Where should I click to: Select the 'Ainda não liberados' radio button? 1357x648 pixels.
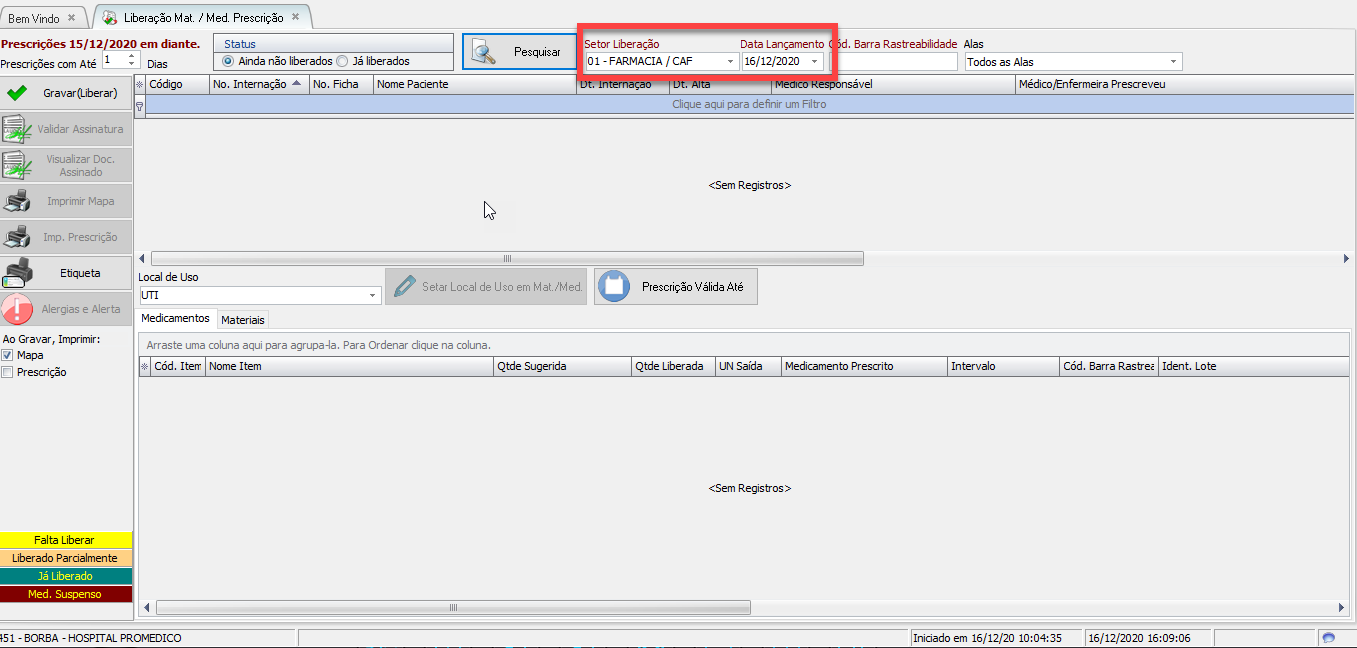[229, 61]
